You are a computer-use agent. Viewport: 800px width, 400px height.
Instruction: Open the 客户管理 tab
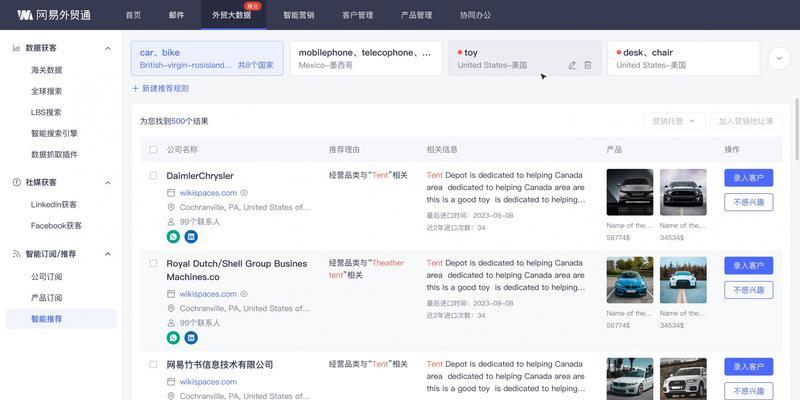click(x=358, y=15)
